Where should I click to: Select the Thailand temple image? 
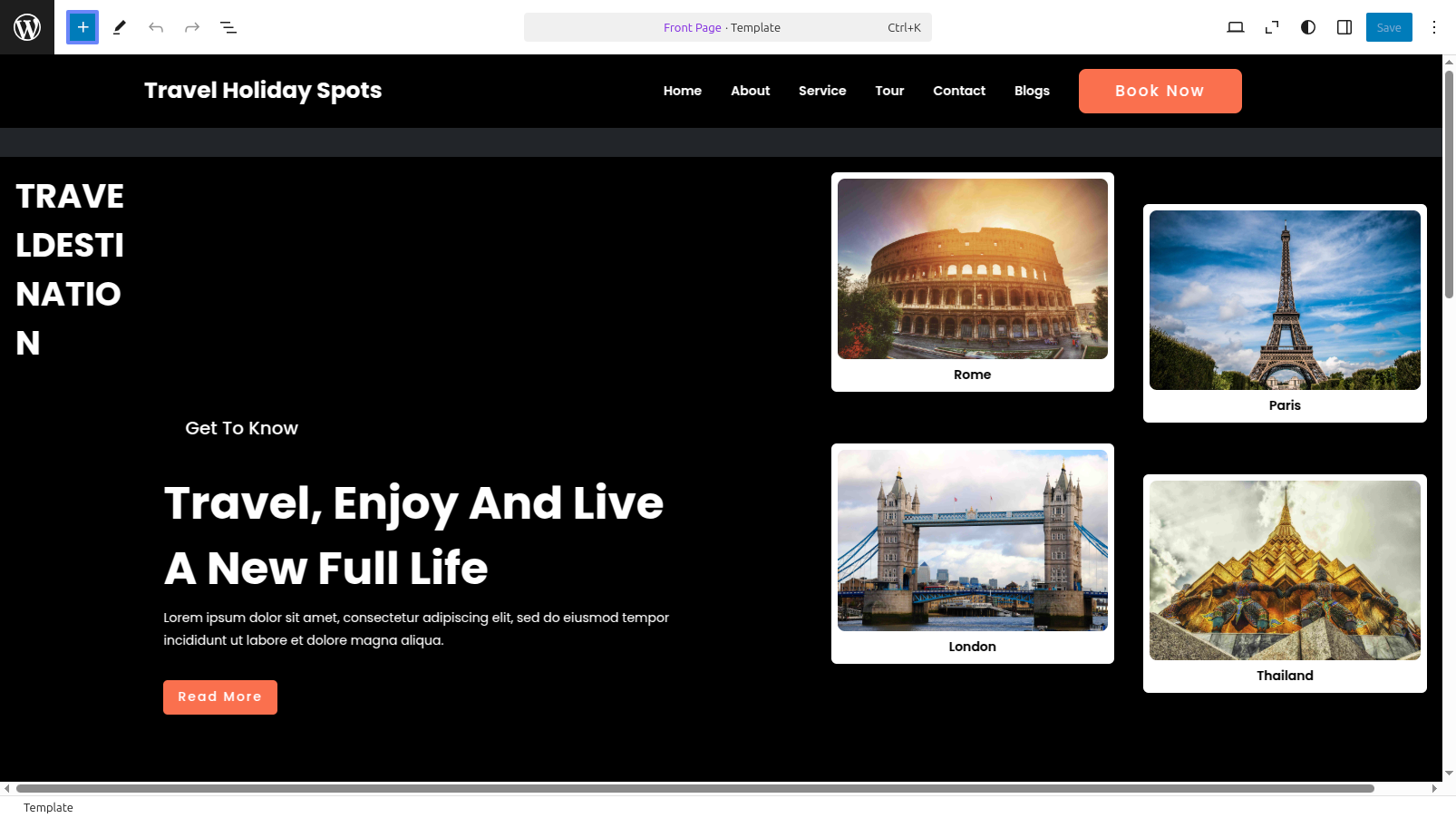[1285, 570]
